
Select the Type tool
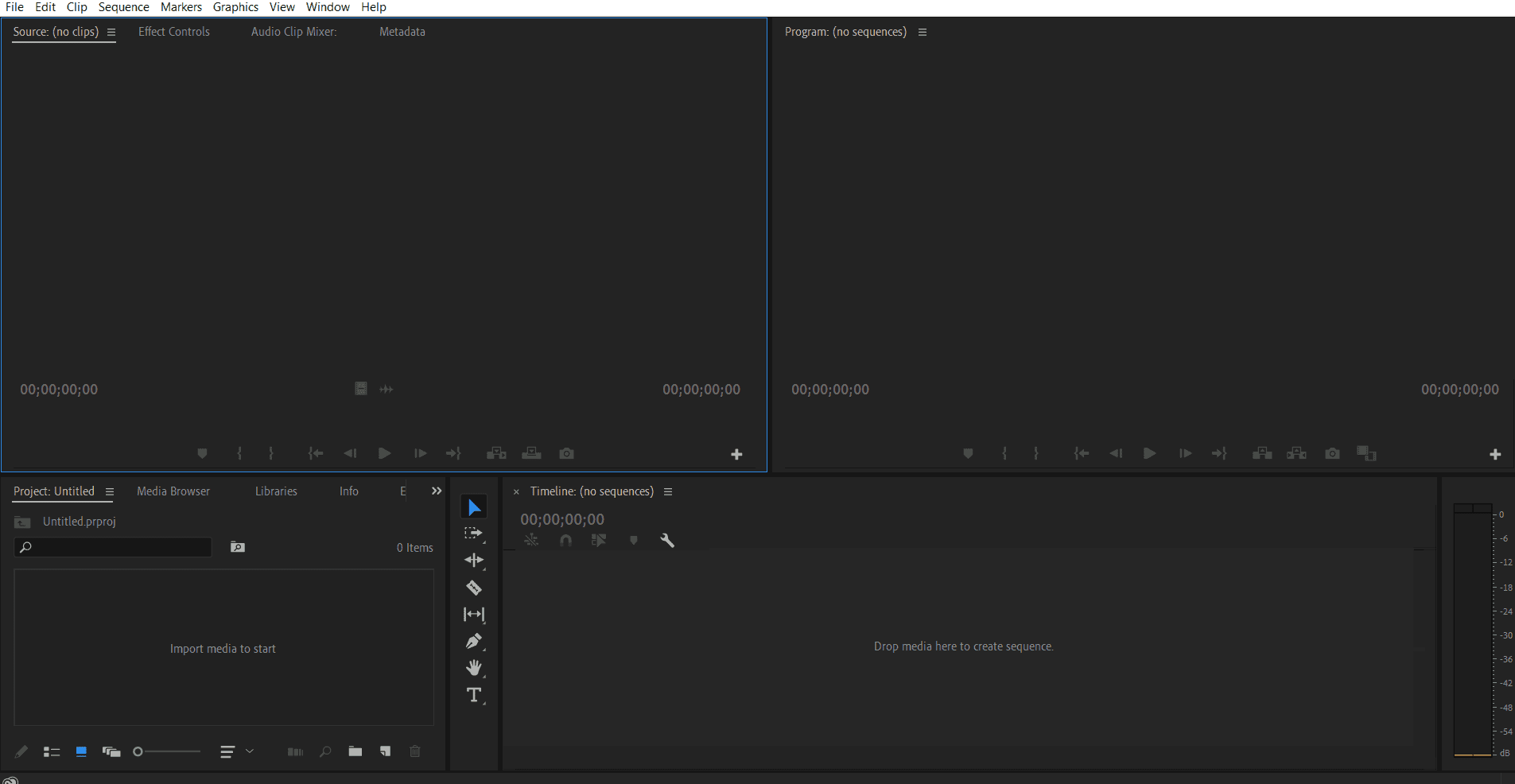pyautogui.click(x=474, y=695)
